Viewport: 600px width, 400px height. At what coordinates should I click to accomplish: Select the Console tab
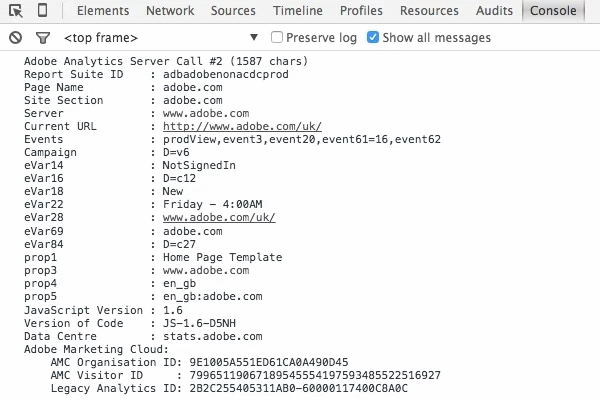[x=553, y=11]
